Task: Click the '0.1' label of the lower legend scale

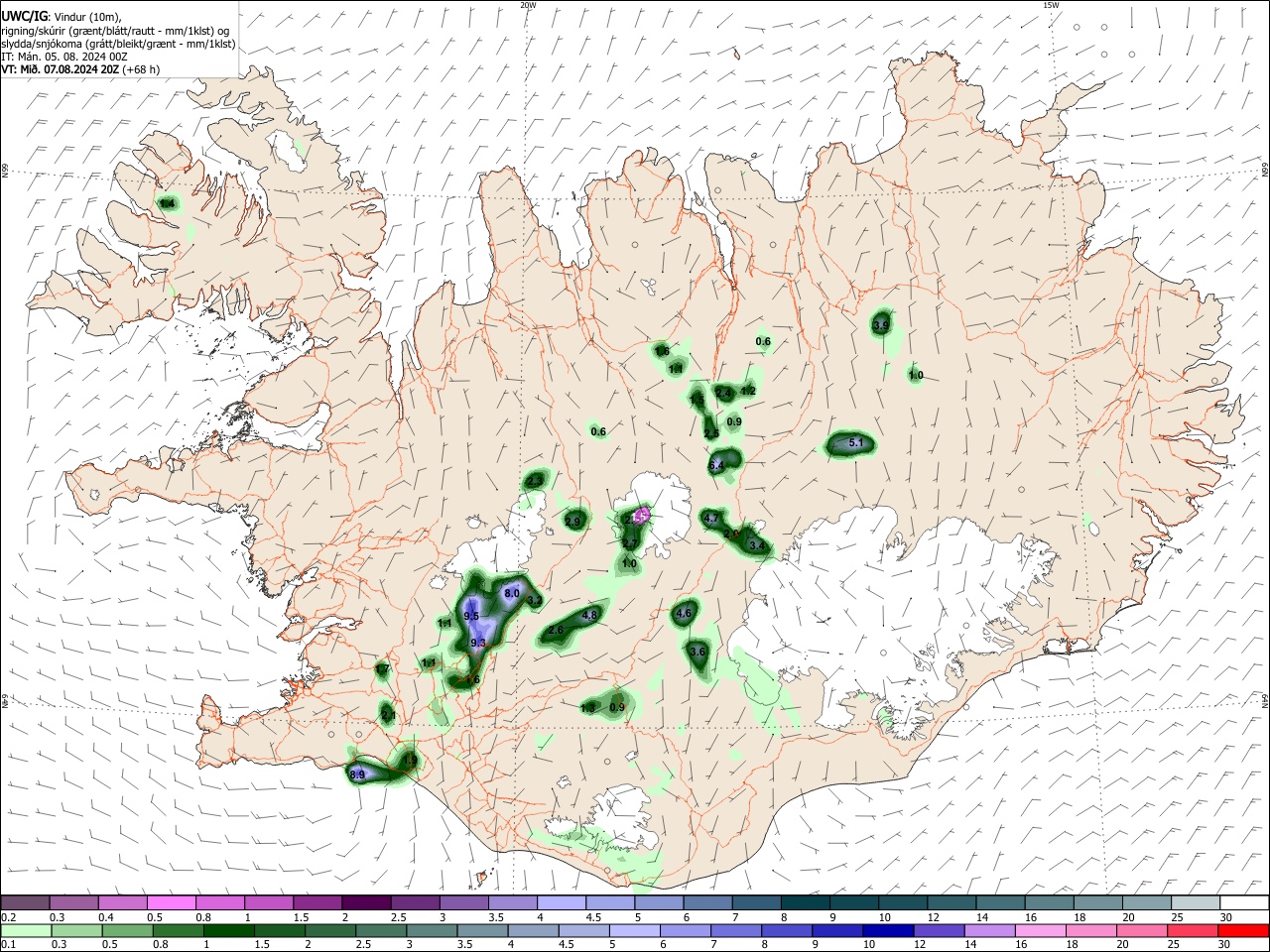Action: point(8,945)
